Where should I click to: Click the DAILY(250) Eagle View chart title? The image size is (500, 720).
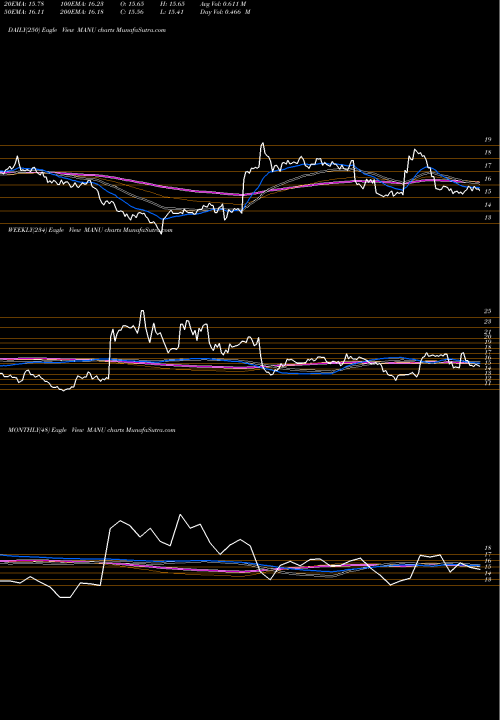(x=87, y=30)
